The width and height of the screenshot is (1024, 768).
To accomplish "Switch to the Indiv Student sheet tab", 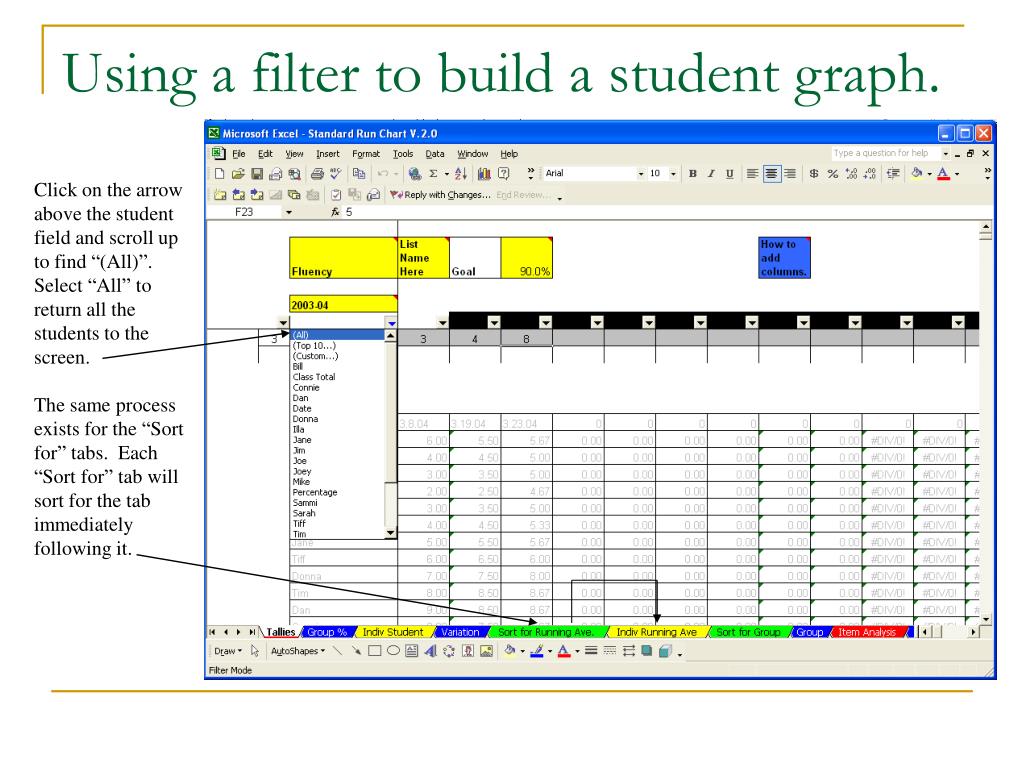I will [x=393, y=632].
